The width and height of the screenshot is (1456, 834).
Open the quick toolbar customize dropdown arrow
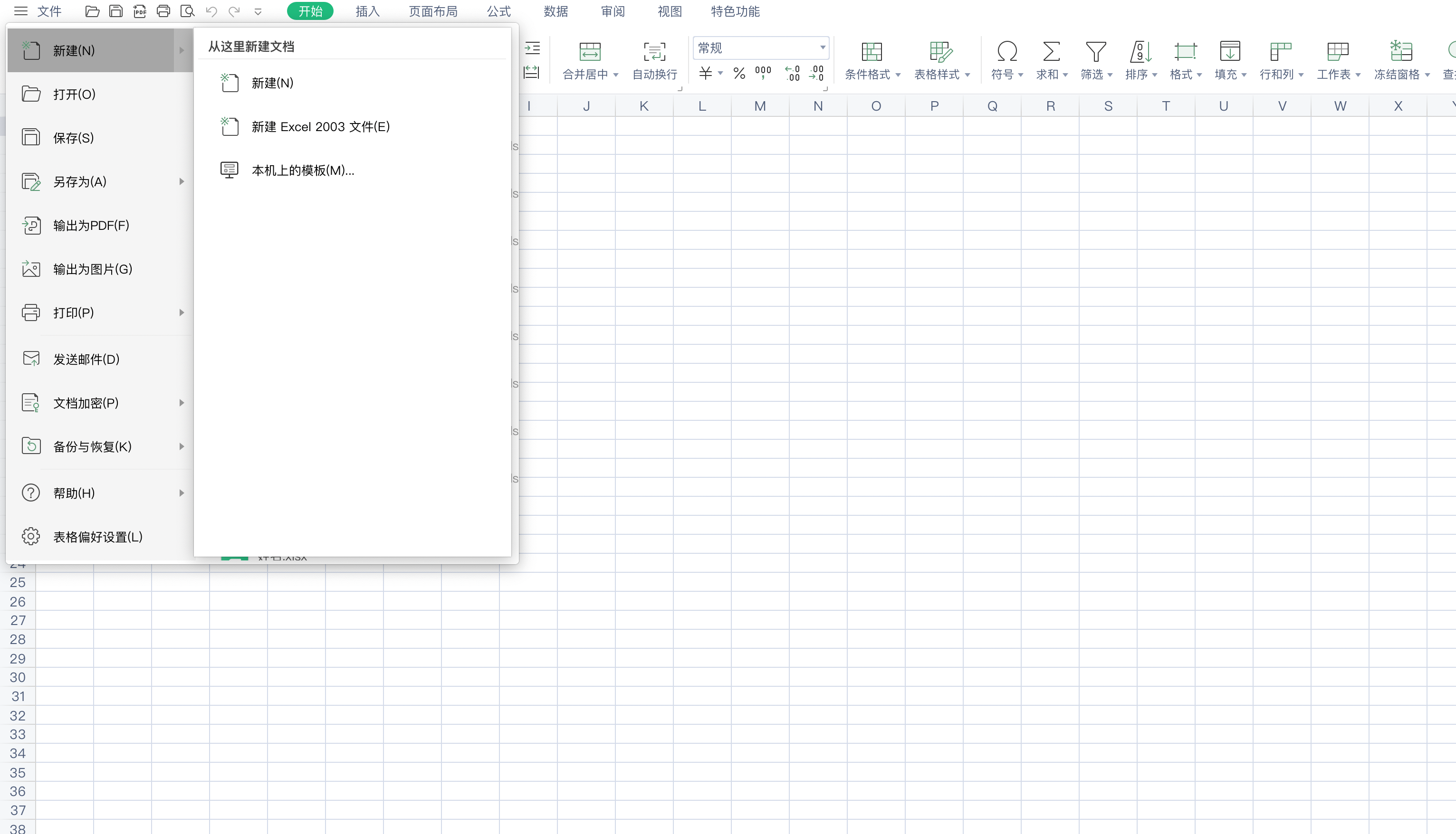point(258,11)
